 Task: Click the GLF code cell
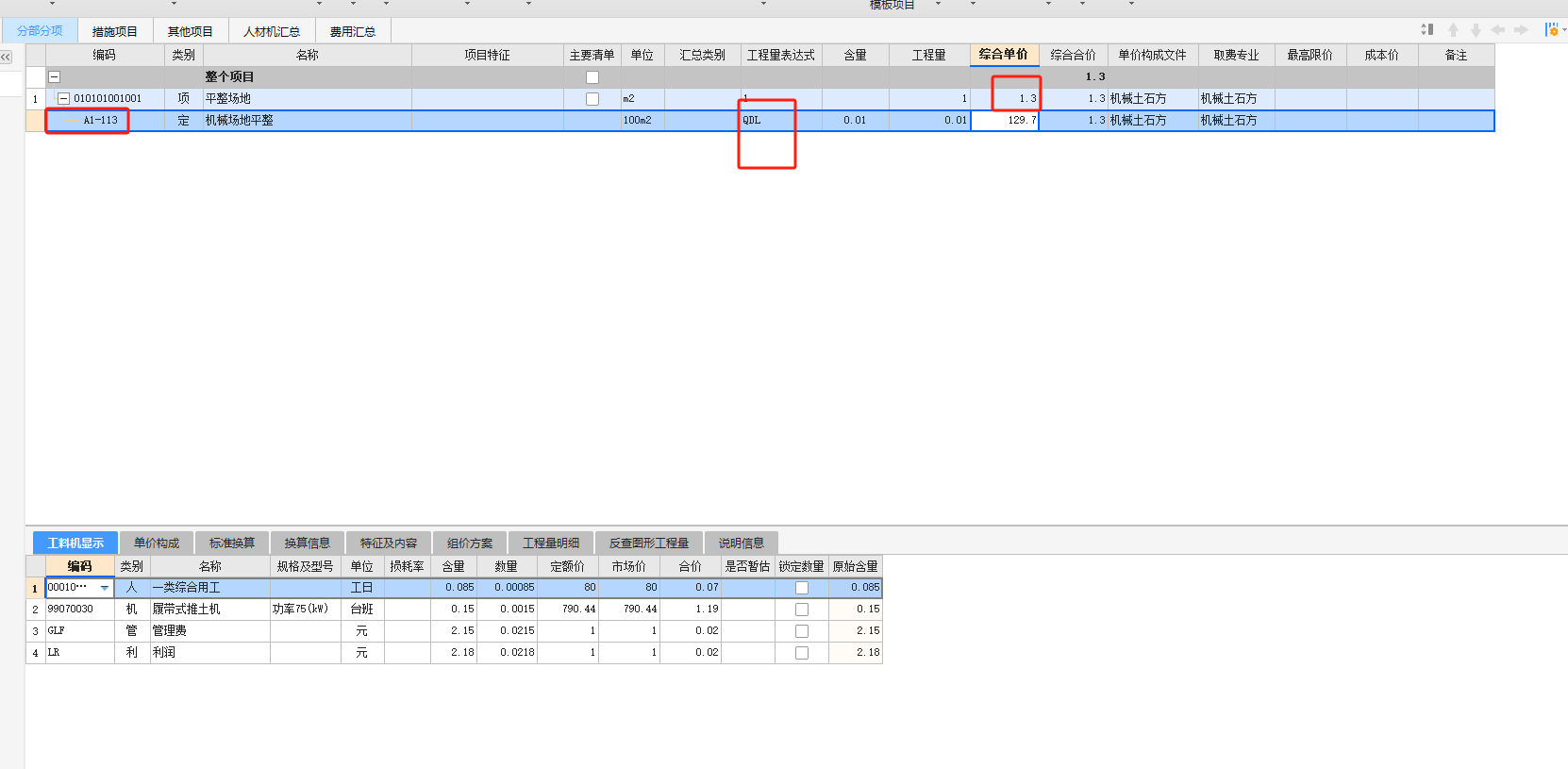pyautogui.click(x=80, y=631)
